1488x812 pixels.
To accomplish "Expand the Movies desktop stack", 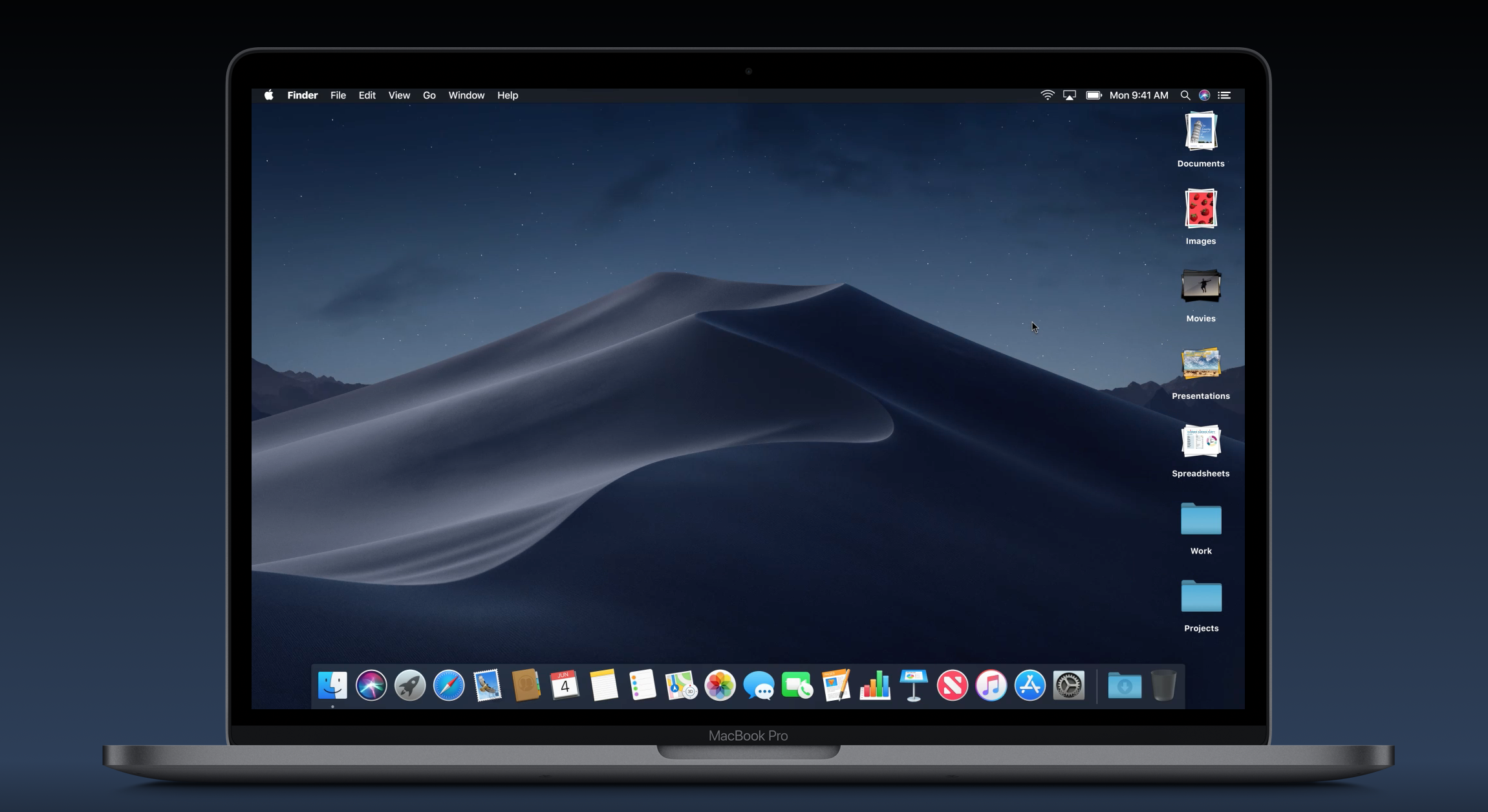I will (x=1201, y=286).
